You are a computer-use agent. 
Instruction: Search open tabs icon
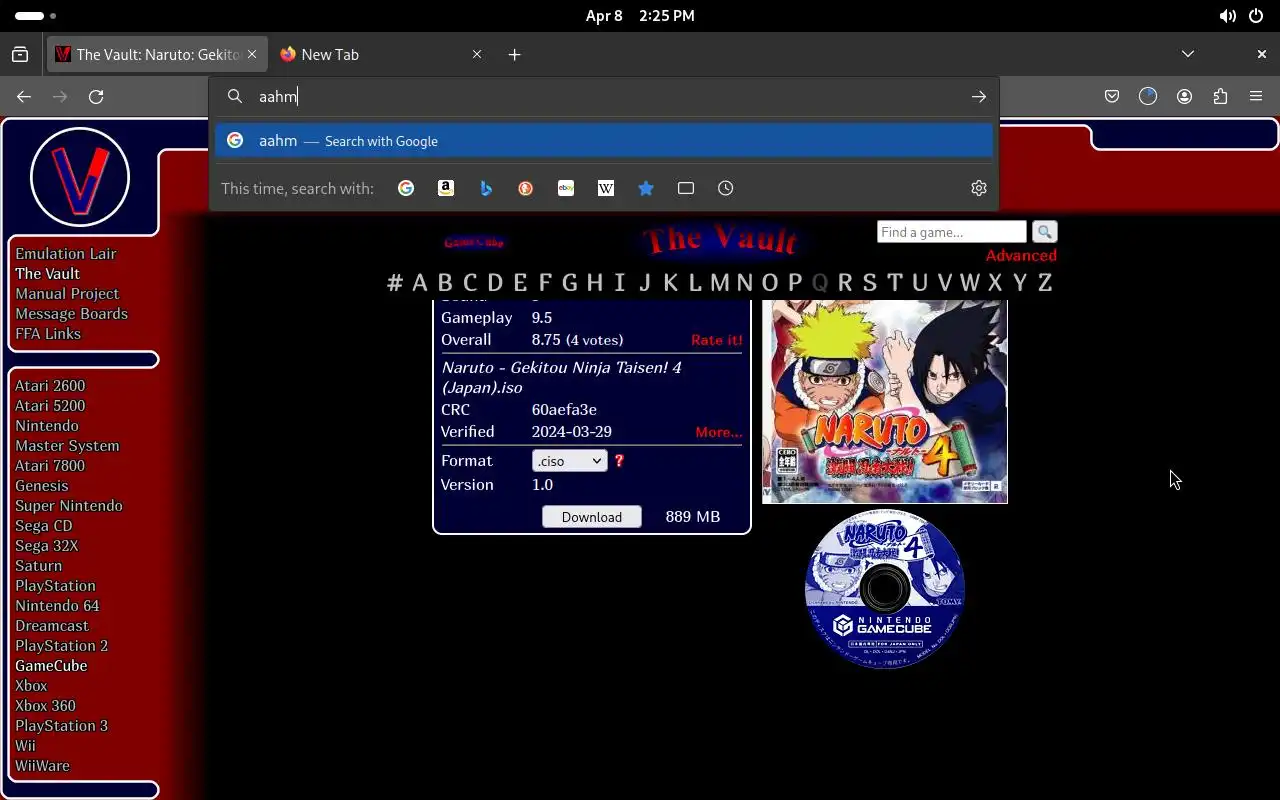[x=686, y=188]
